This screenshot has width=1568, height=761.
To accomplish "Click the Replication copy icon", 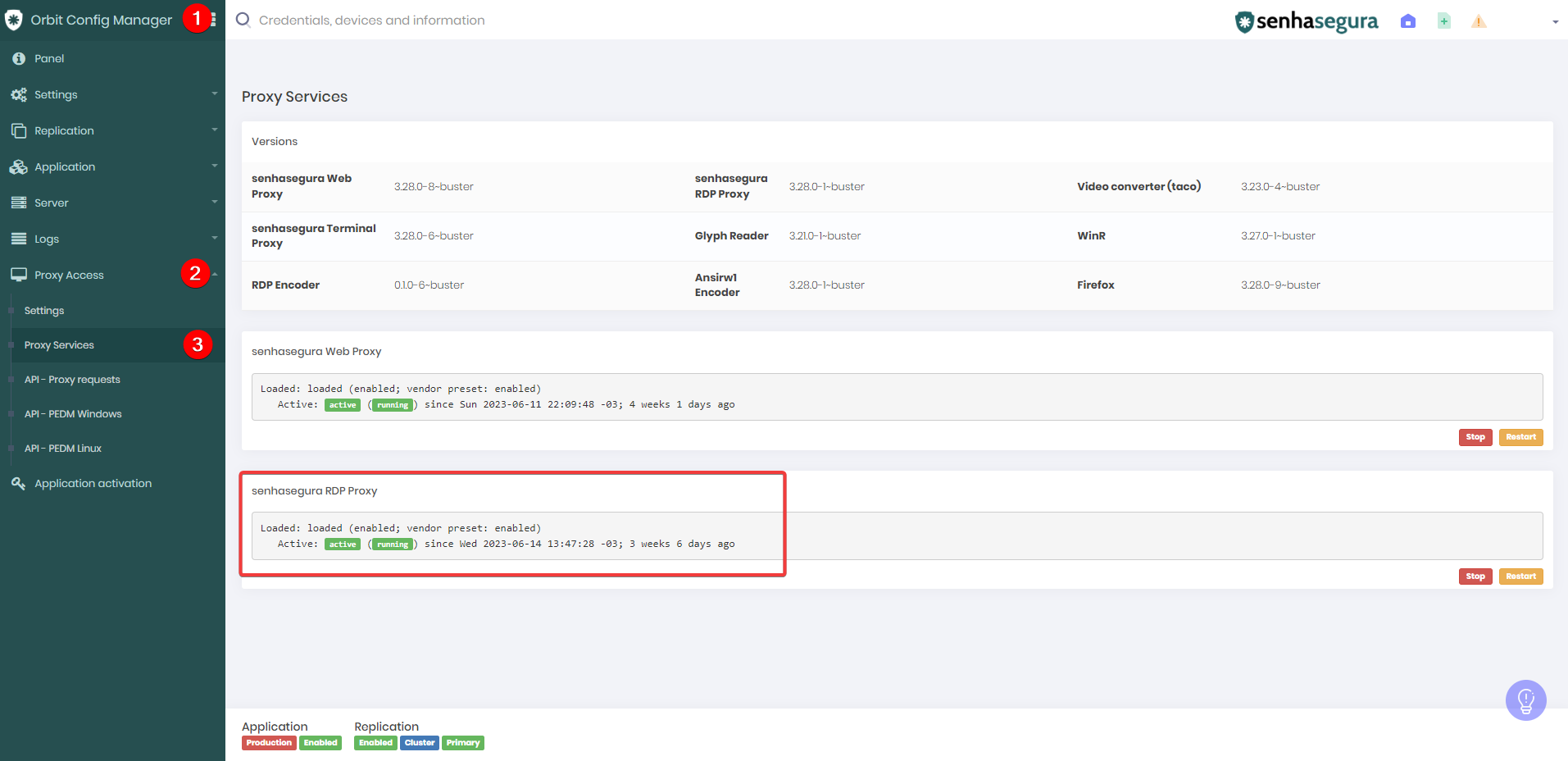I will [x=19, y=130].
